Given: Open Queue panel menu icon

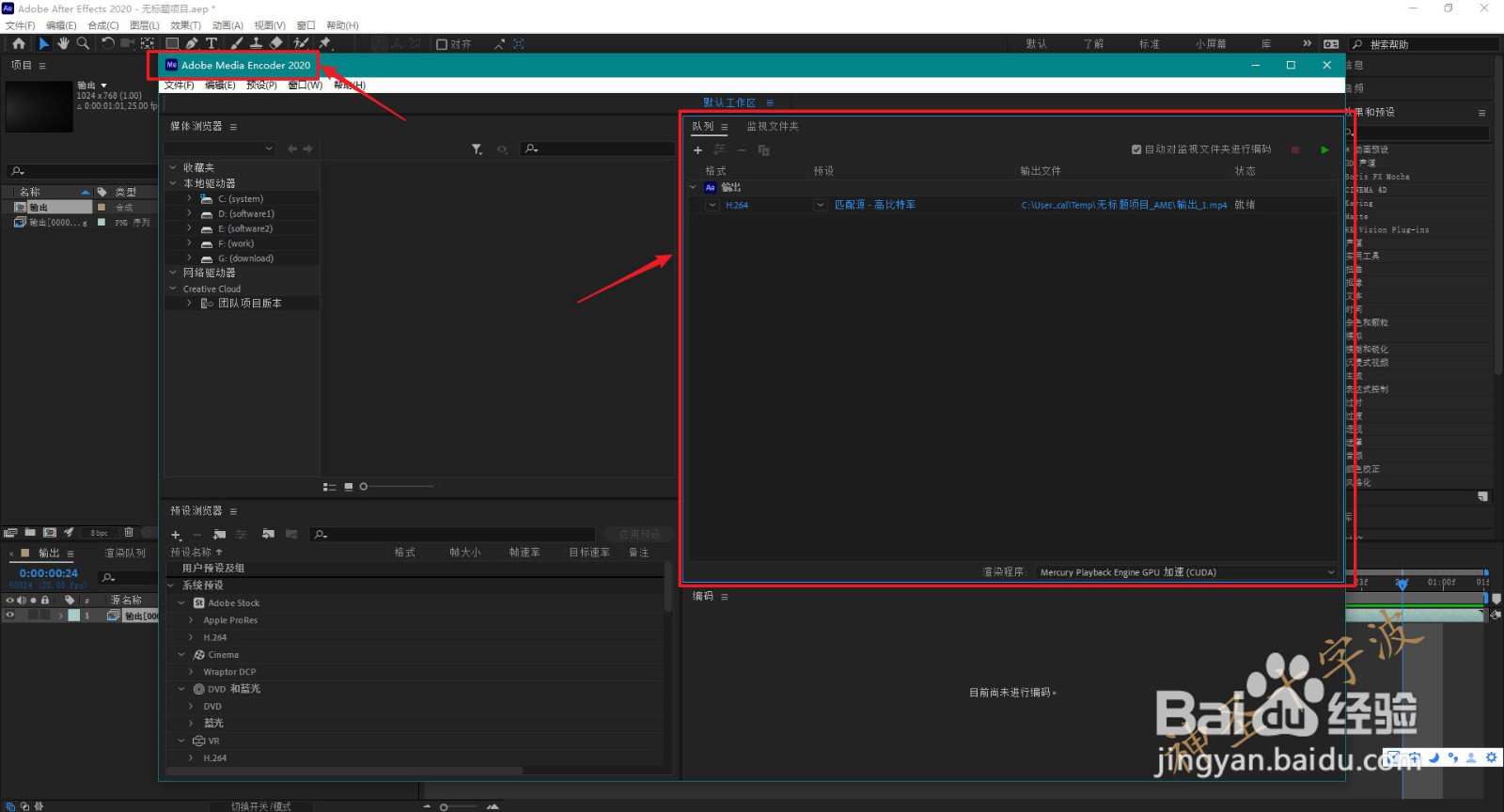Looking at the screenshot, I should pos(725,127).
